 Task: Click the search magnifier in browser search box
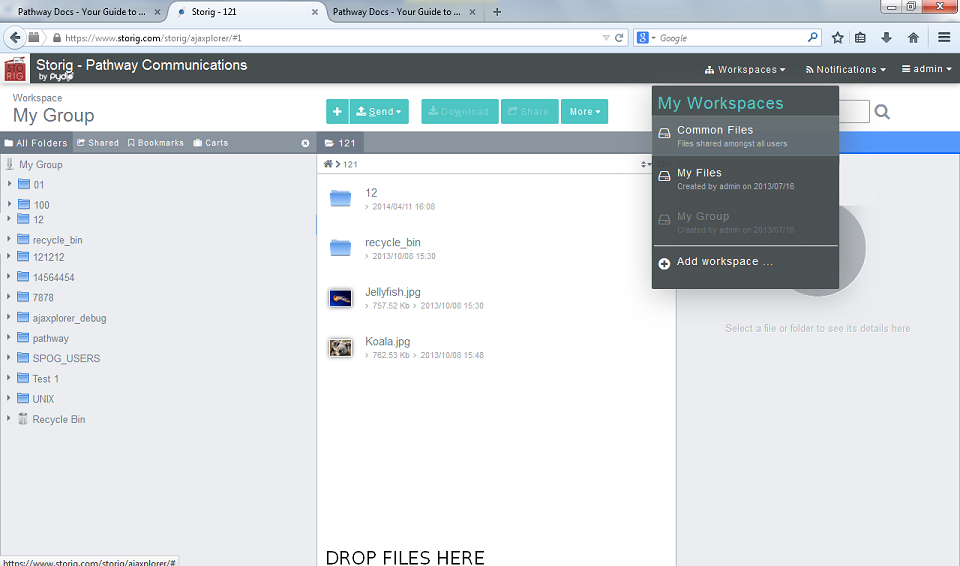coord(812,37)
